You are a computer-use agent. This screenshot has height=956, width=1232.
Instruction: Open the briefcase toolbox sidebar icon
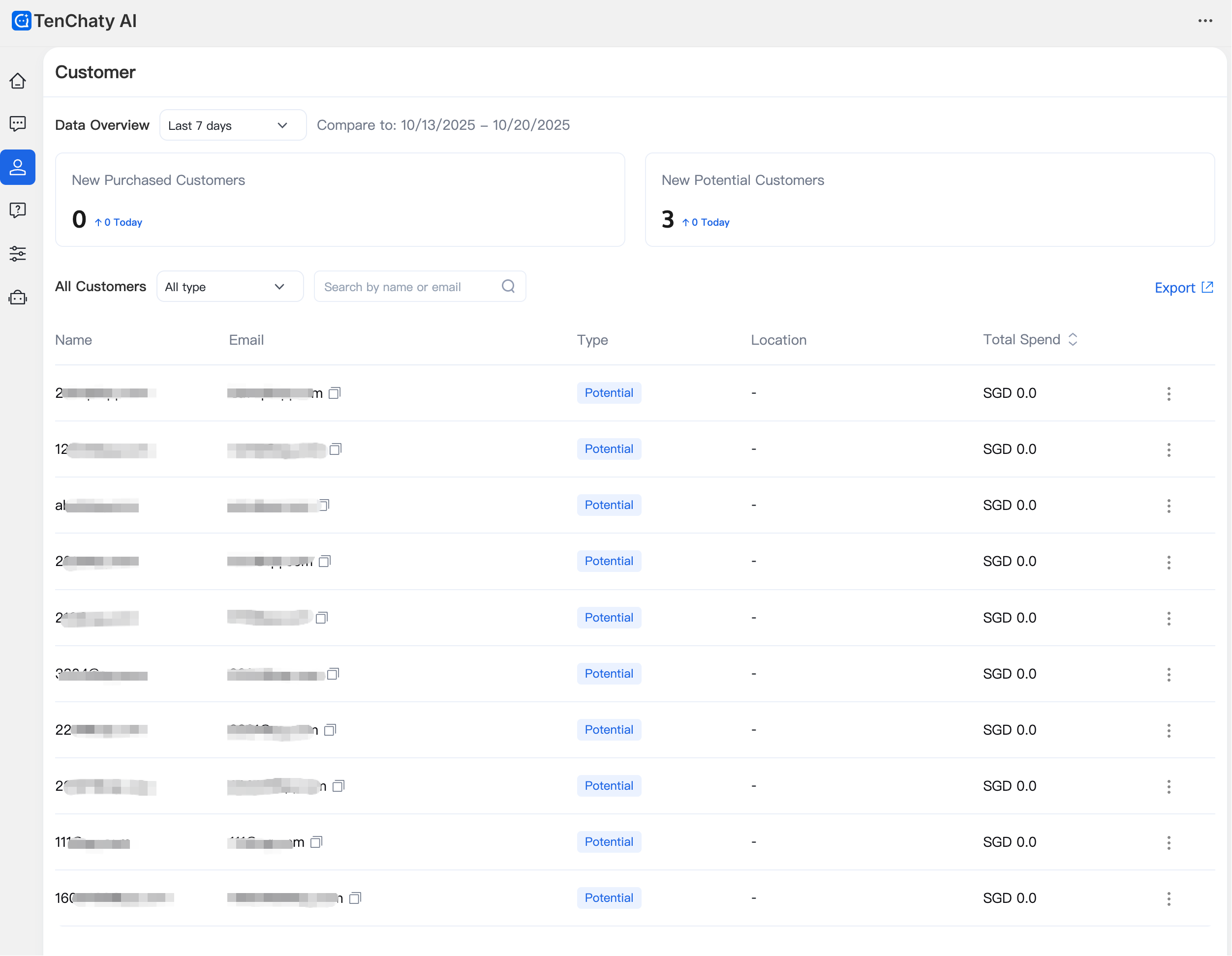(18, 297)
